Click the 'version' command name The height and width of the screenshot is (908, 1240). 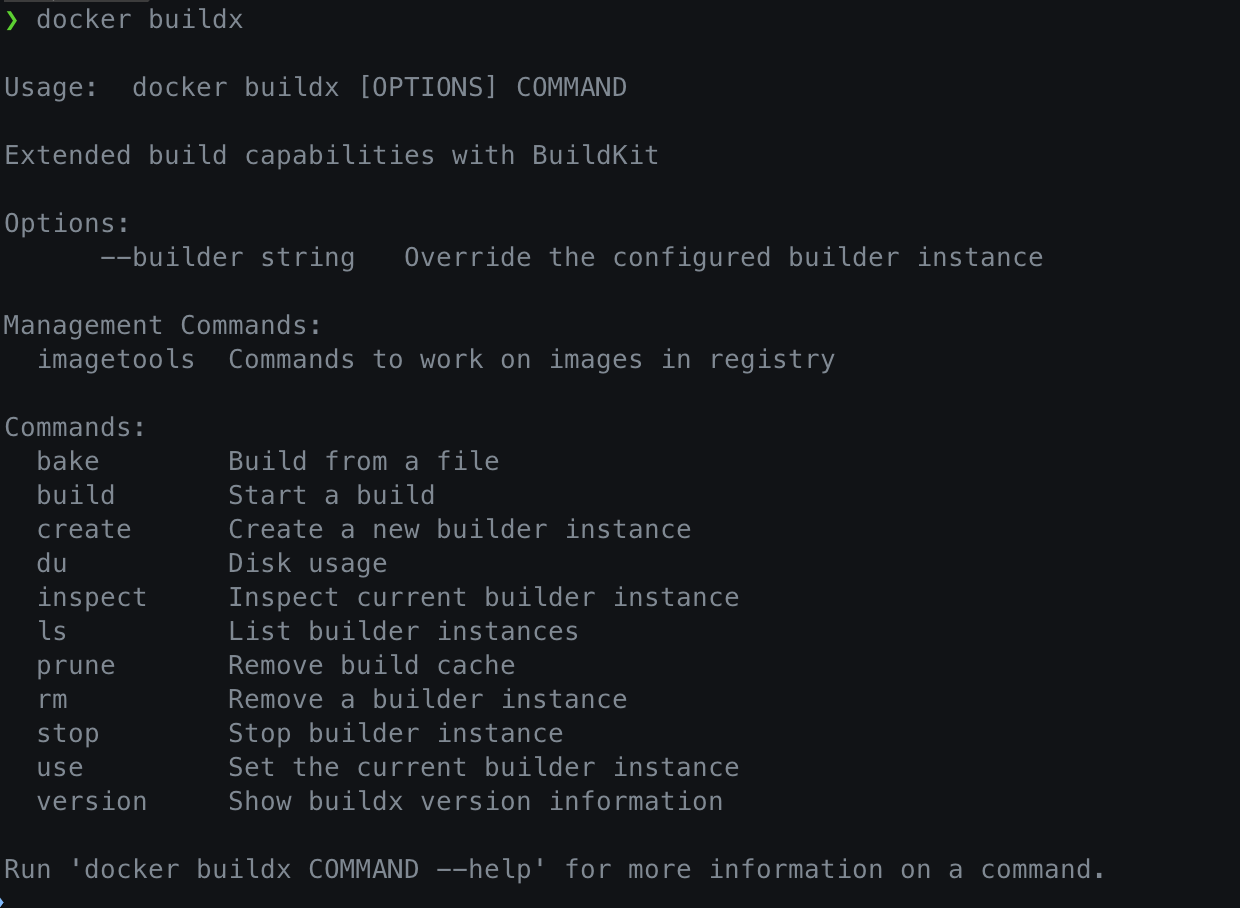92,802
